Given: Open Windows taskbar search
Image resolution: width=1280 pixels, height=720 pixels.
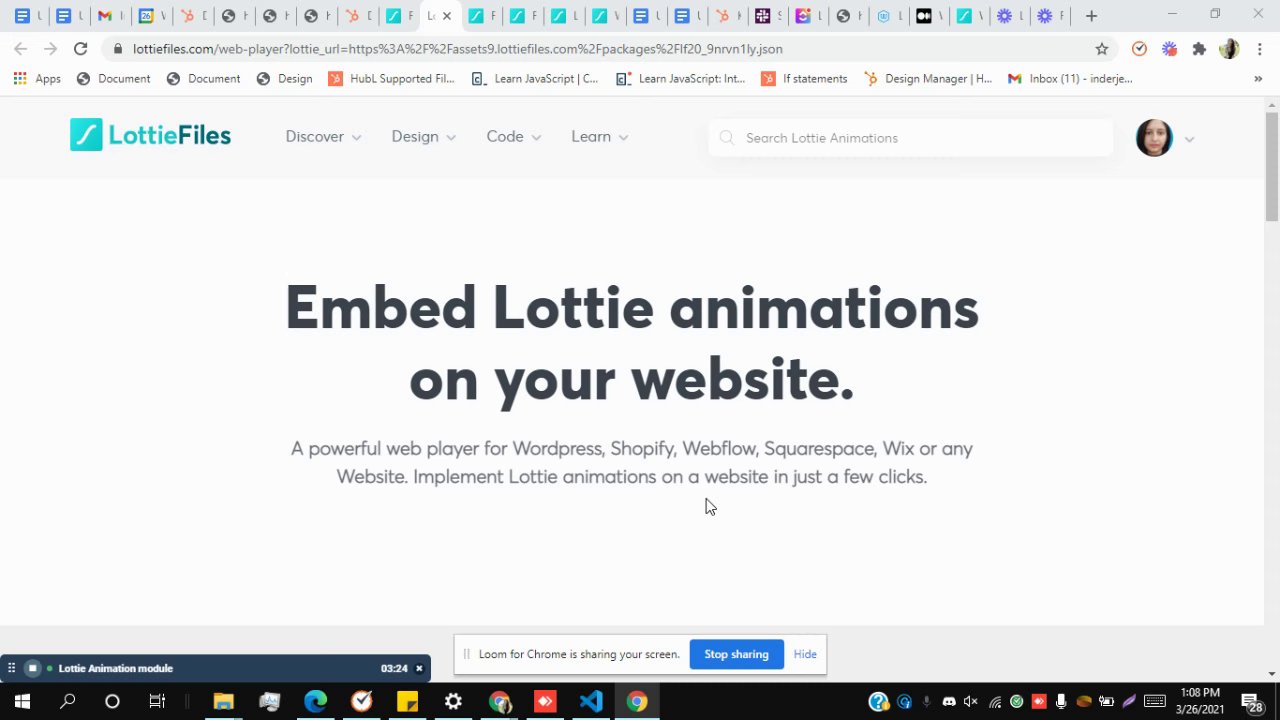Looking at the screenshot, I should [67, 701].
